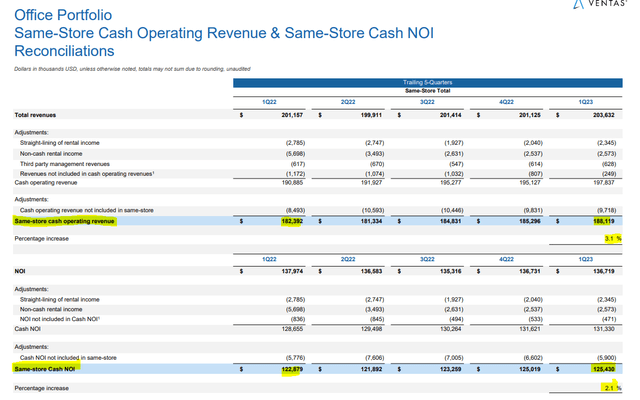The height and width of the screenshot is (400, 640).
Task: Select the 201,157 total revenues value
Action: (293, 115)
